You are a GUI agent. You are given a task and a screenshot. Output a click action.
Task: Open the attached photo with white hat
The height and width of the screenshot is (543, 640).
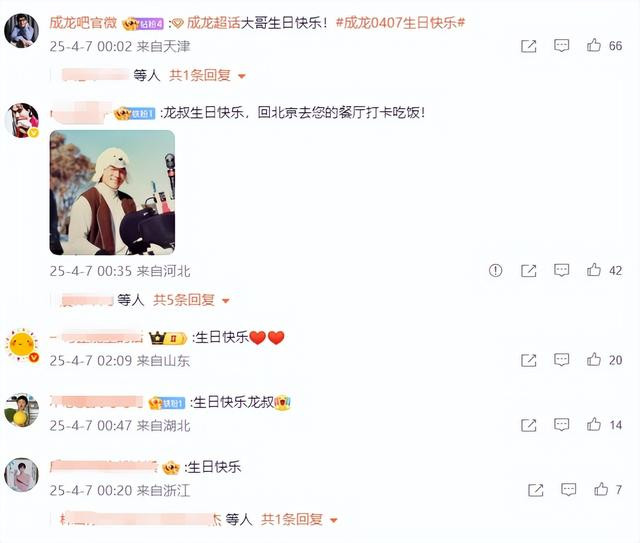point(112,193)
